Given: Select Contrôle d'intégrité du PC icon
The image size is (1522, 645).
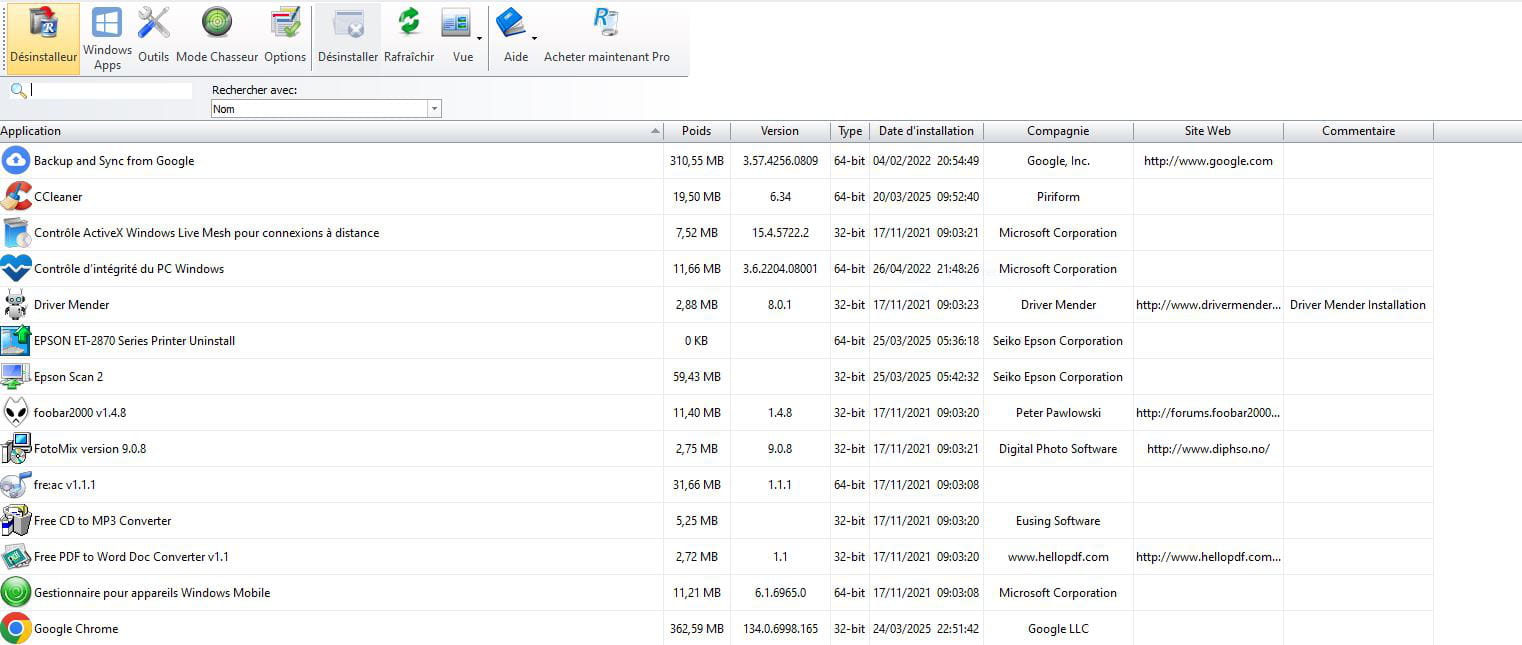Looking at the screenshot, I should [16, 268].
